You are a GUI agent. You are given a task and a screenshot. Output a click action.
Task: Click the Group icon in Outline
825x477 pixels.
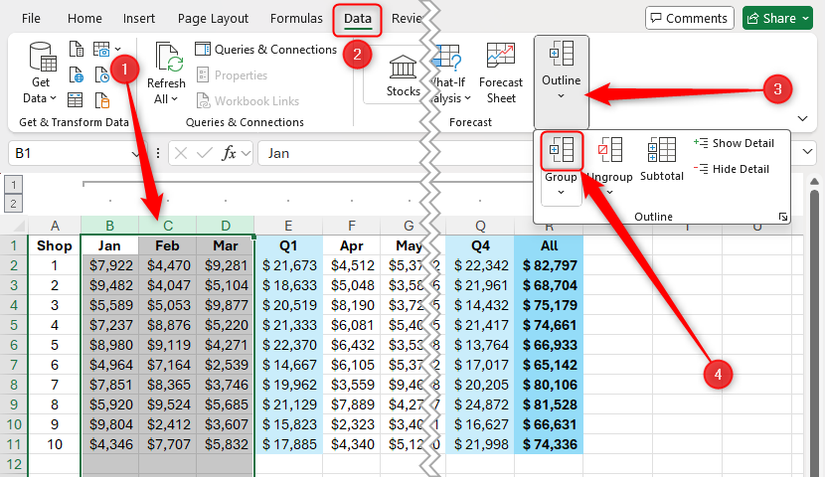561,151
